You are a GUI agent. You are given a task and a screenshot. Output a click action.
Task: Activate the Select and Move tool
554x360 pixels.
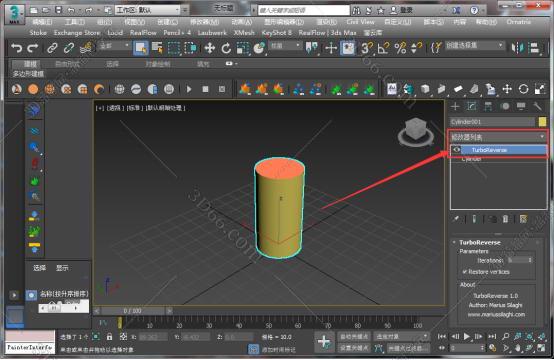(x=210, y=48)
